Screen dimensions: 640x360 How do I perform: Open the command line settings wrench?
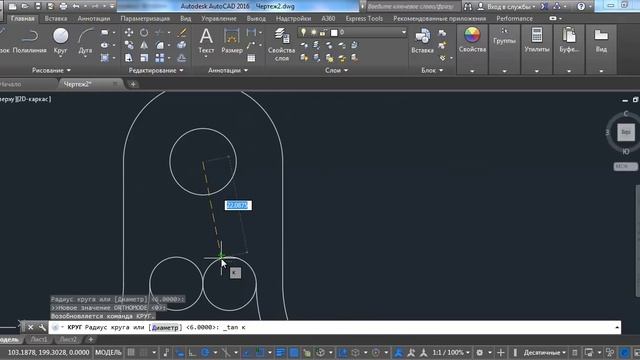[x=42, y=327]
